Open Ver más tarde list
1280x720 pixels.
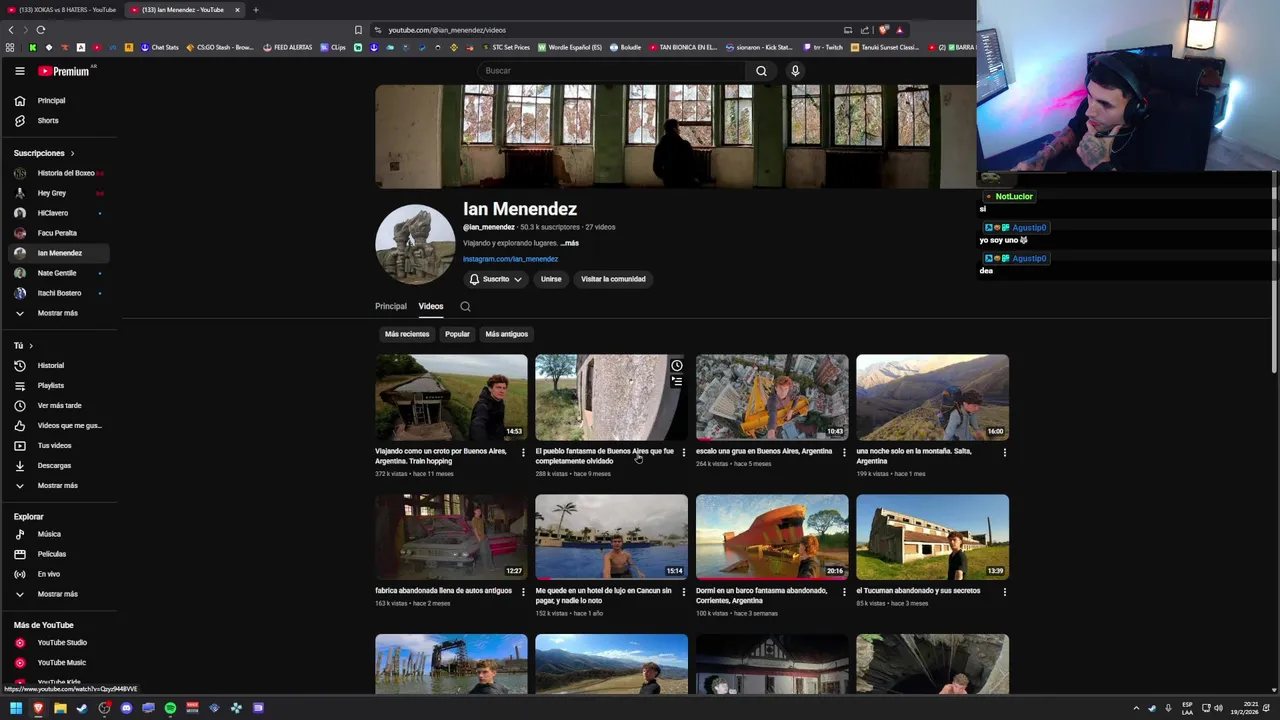(x=59, y=406)
